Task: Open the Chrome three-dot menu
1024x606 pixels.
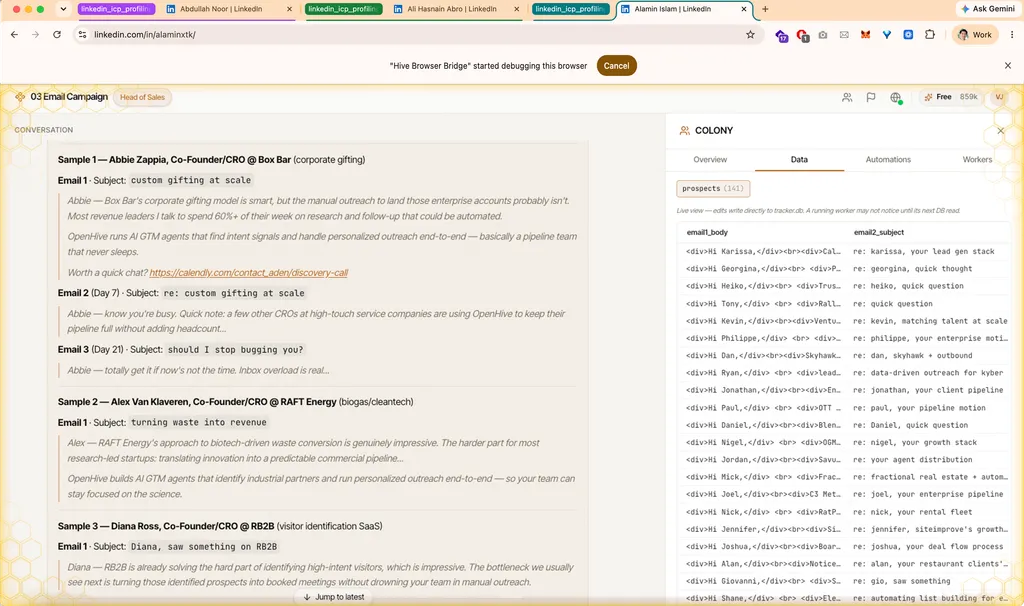Action: pos(1012,35)
